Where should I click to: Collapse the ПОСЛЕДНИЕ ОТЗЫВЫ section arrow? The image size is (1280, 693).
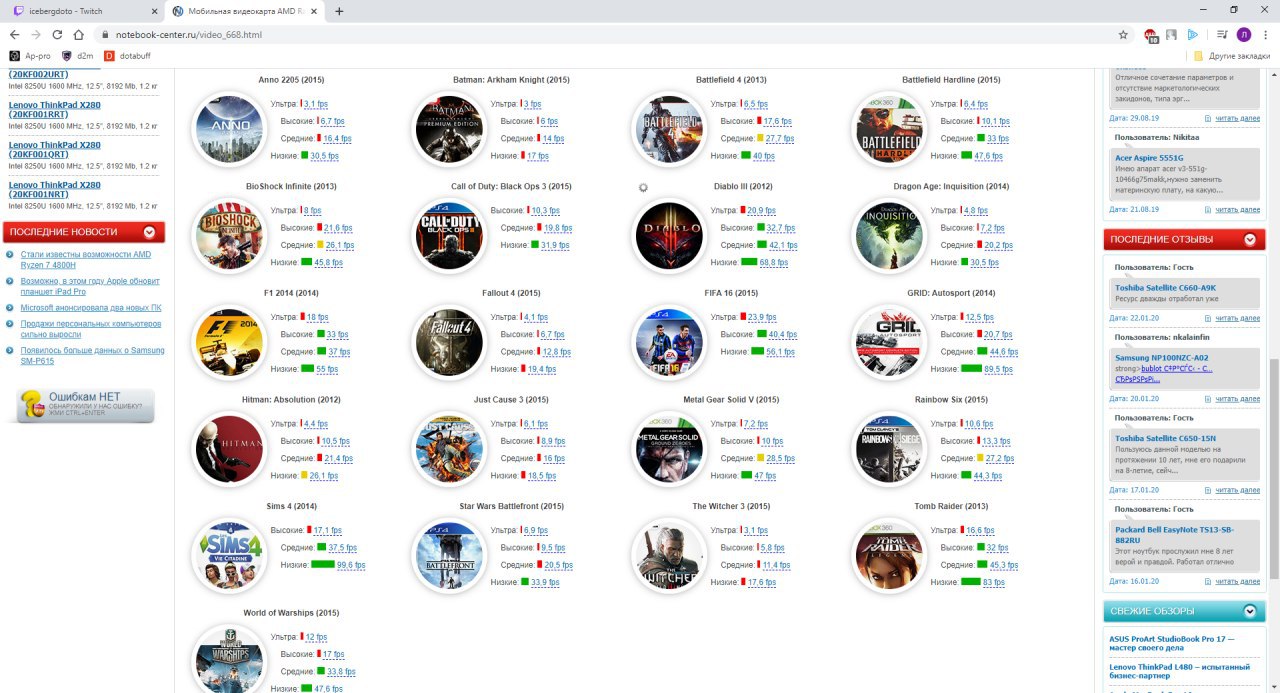pos(1249,239)
